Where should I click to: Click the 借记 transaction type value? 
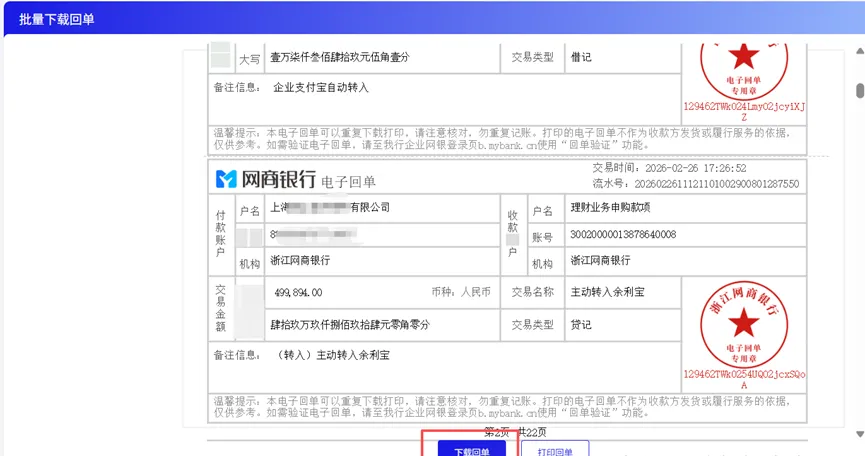coord(581,57)
